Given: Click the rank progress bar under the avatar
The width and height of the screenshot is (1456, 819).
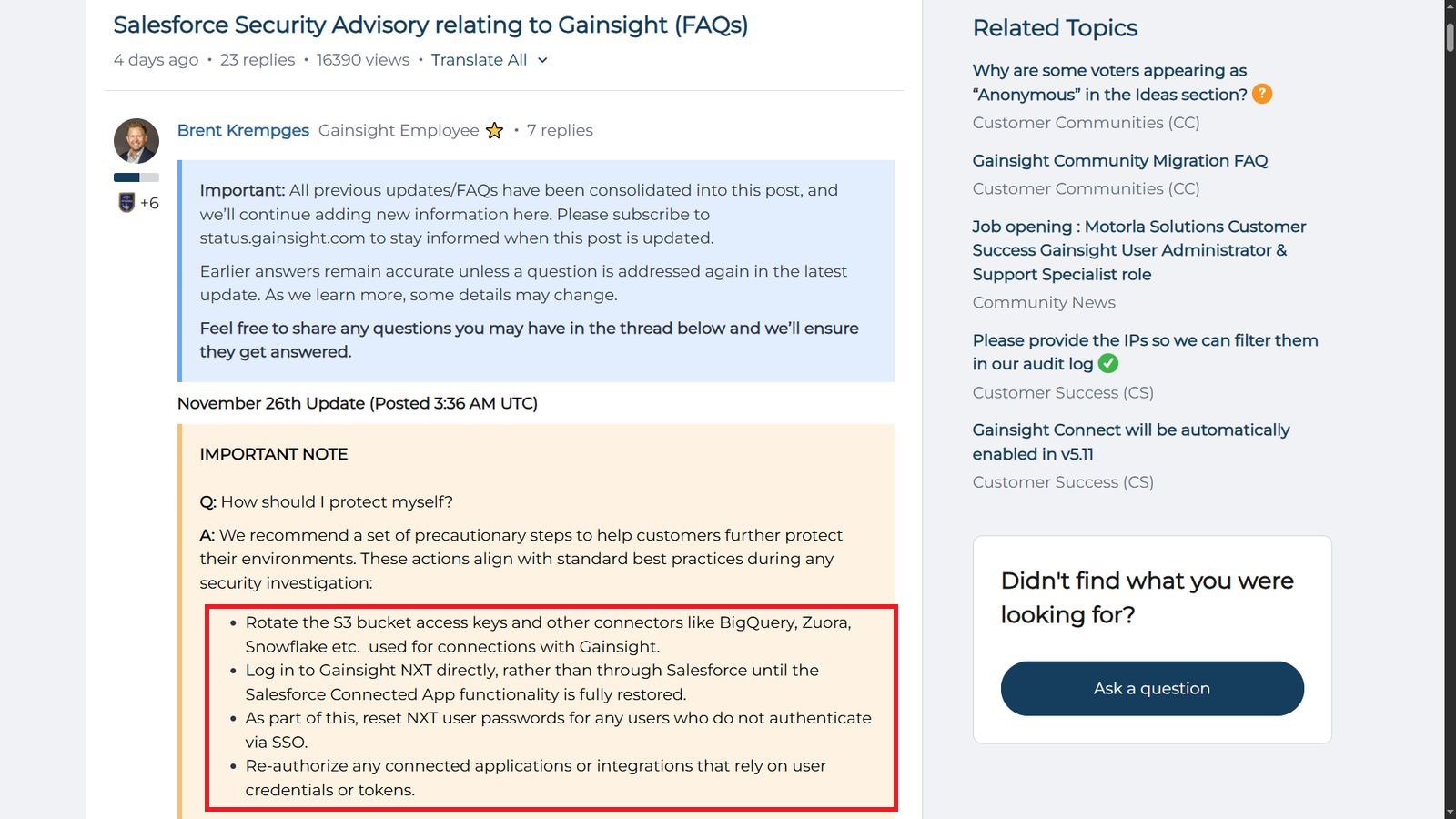Looking at the screenshot, I should coord(136,177).
